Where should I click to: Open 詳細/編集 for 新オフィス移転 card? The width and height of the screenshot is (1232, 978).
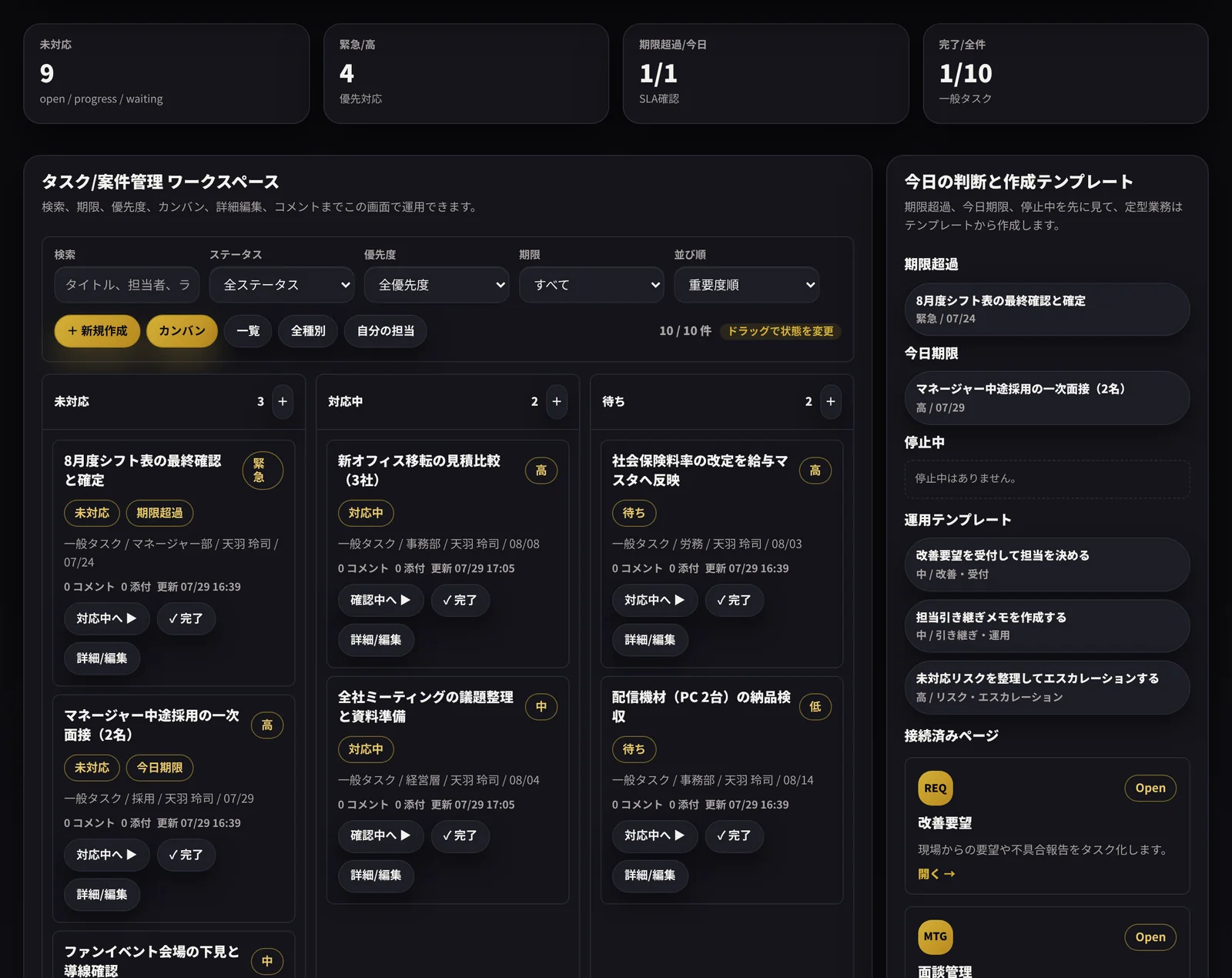pyautogui.click(x=376, y=640)
